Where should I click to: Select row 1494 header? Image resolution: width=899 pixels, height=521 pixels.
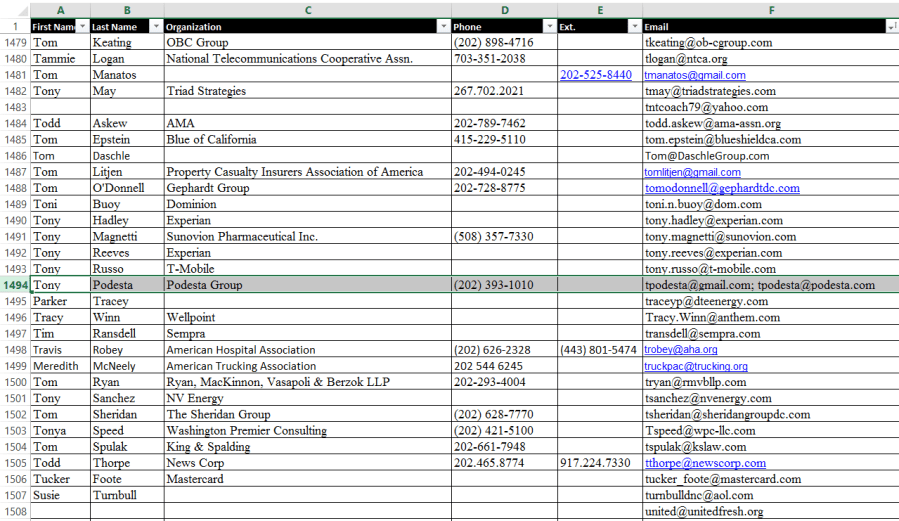pos(15,285)
